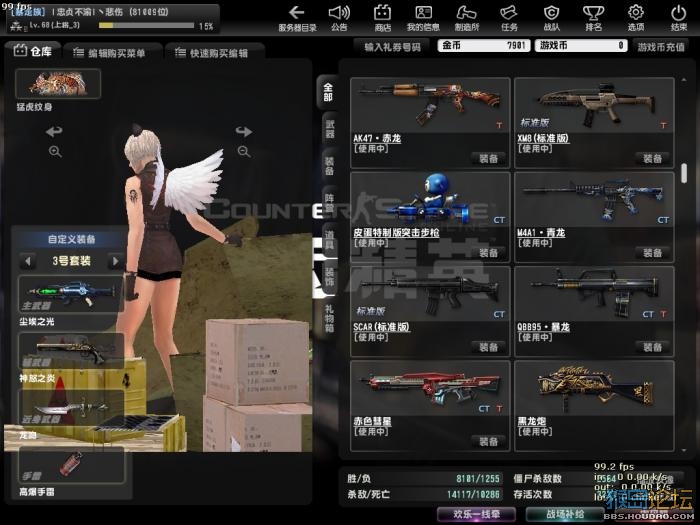
Task: Click the custom equipment (自定义装备) header
Action: tap(71, 239)
